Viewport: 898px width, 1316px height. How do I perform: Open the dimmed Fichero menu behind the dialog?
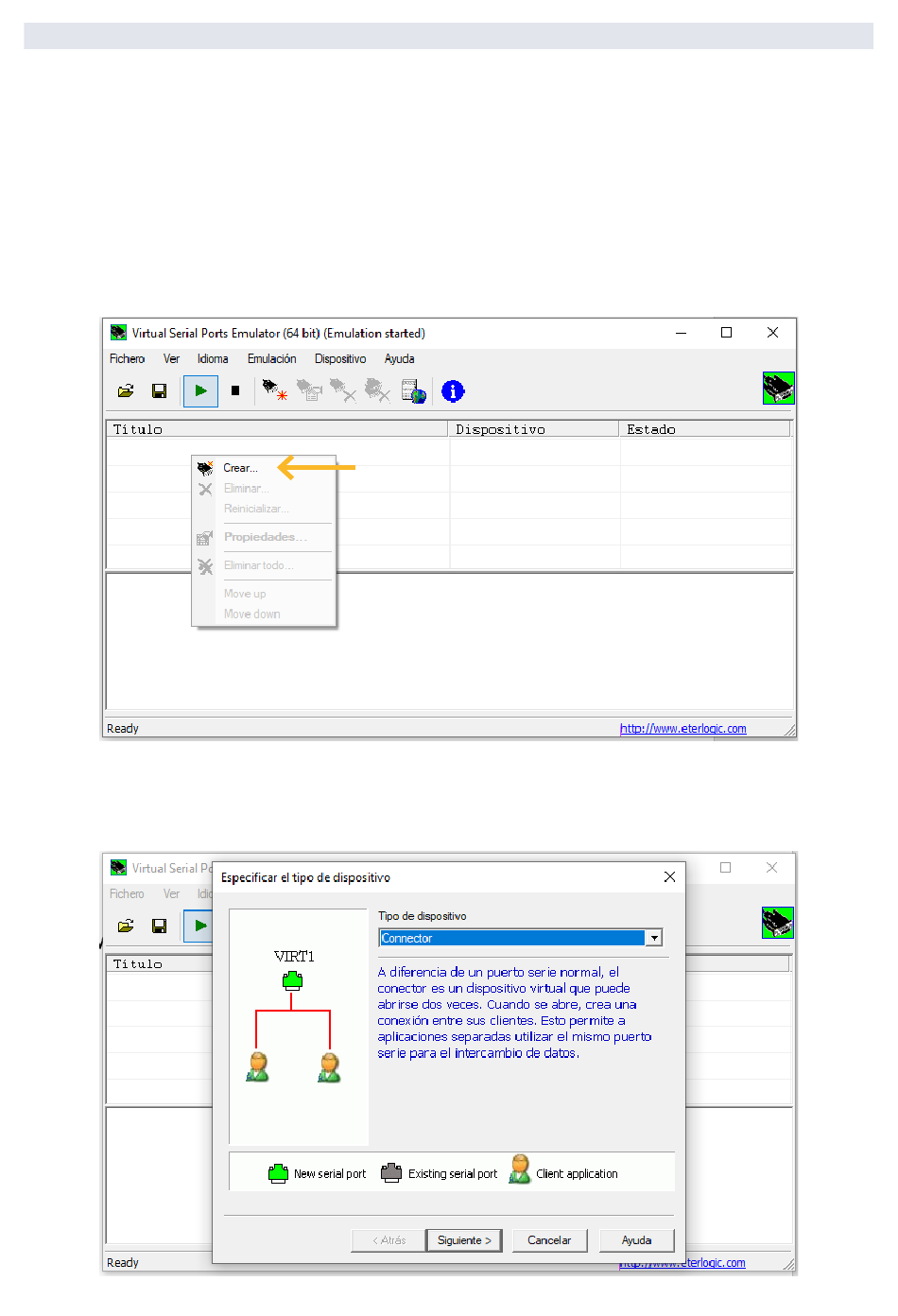tap(127, 894)
